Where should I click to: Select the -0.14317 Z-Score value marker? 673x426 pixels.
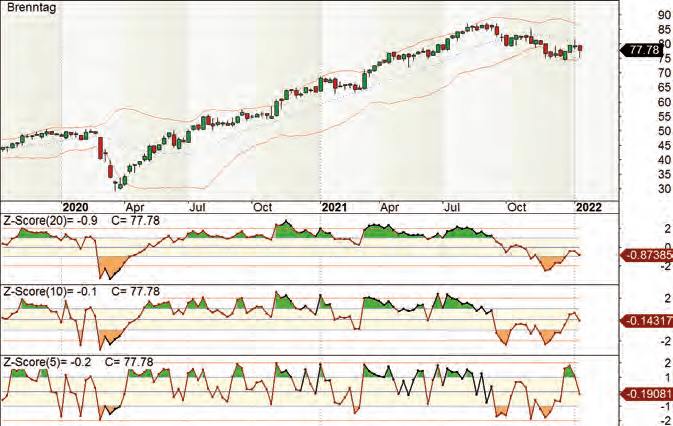[x=647, y=320]
